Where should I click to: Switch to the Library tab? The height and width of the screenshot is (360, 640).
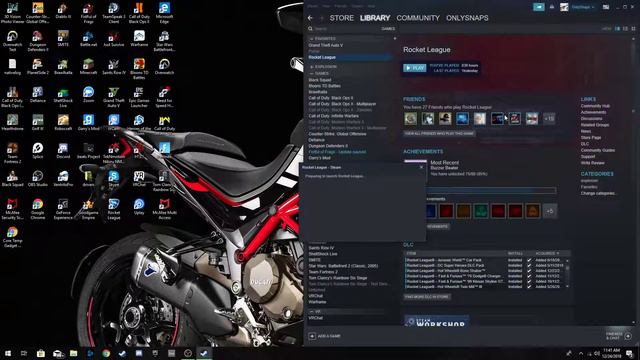[x=375, y=18]
